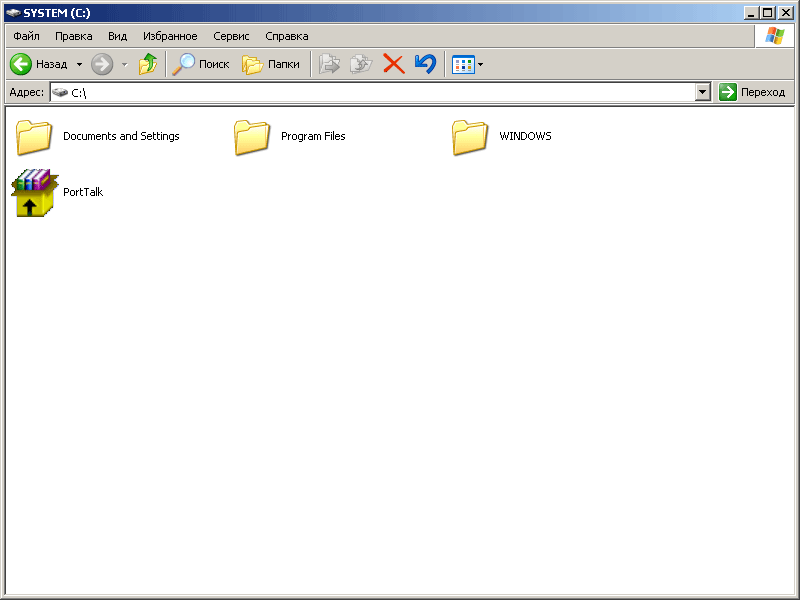Minimize the SYSTEM (C:) window
The width and height of the screenshot is (800, 600).
point(751,13)
